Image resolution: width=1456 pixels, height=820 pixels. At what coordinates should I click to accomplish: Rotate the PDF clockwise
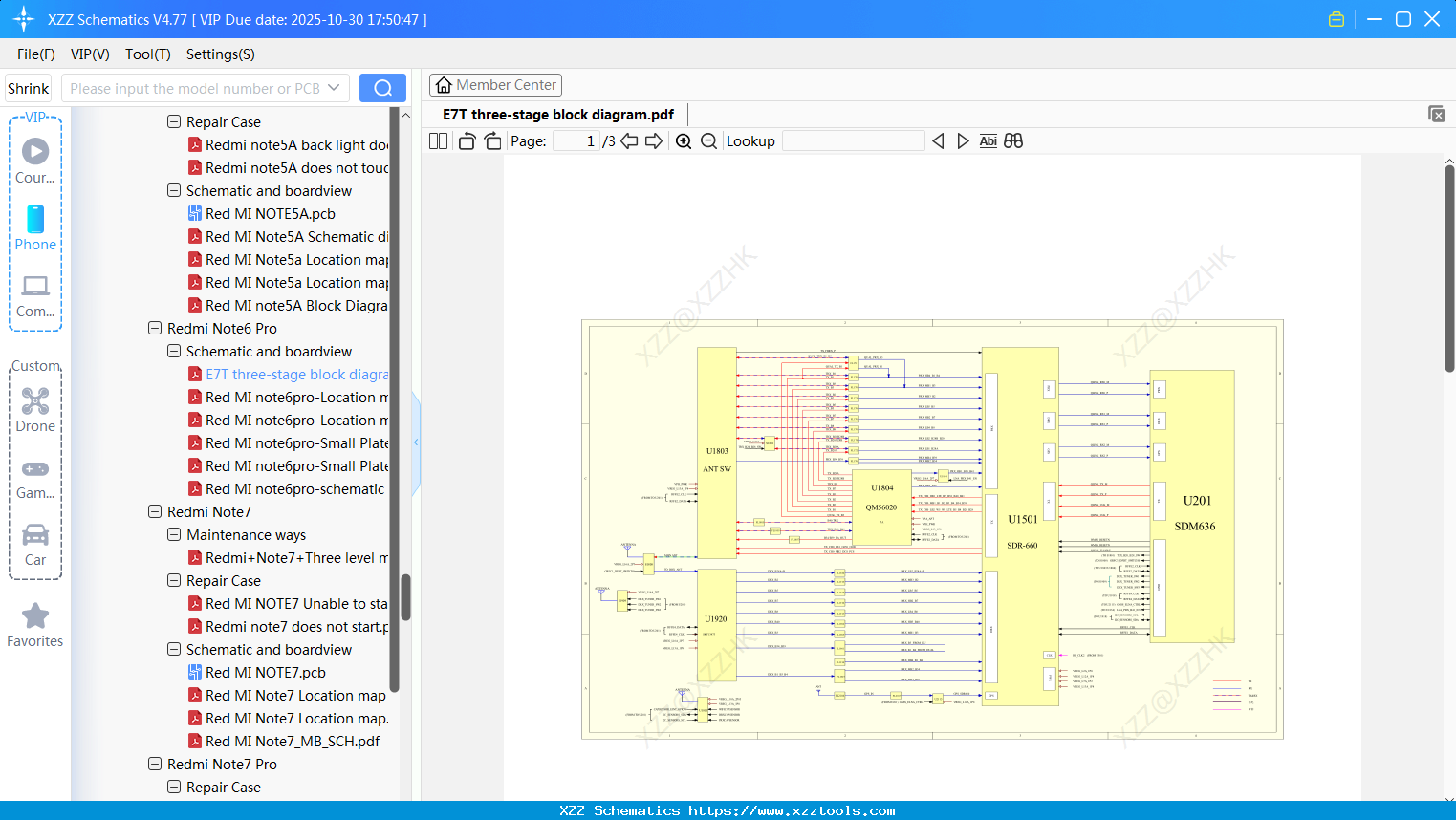point(491,140)
